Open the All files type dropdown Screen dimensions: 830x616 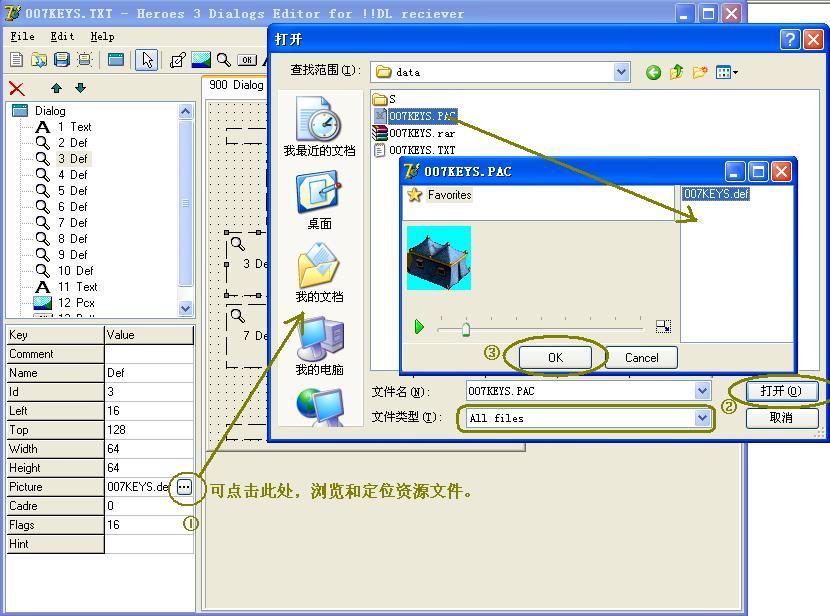pos(702,418)
